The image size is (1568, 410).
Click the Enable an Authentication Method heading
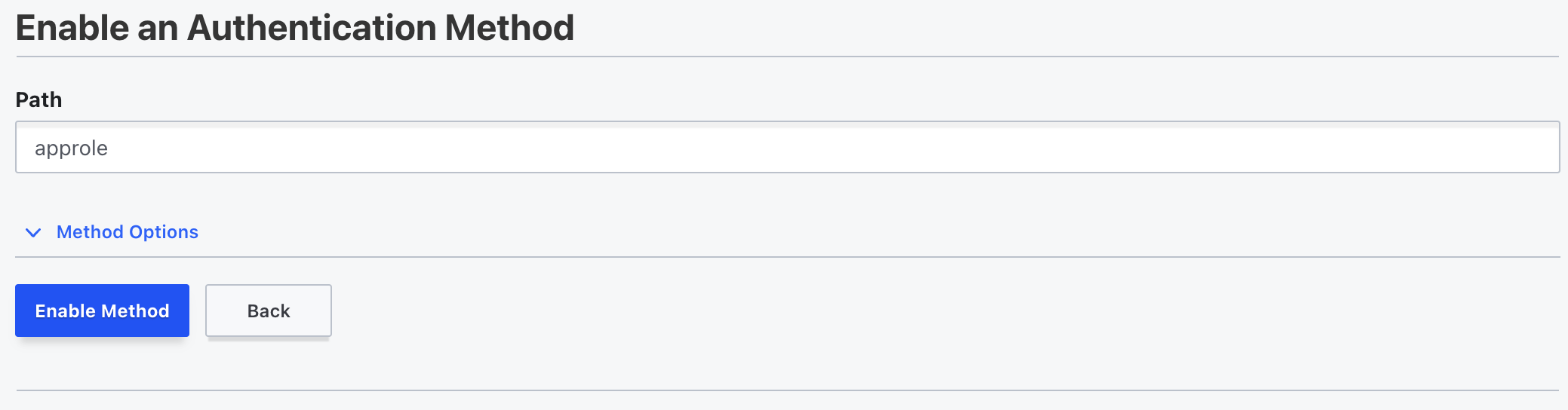click(295, 28)
